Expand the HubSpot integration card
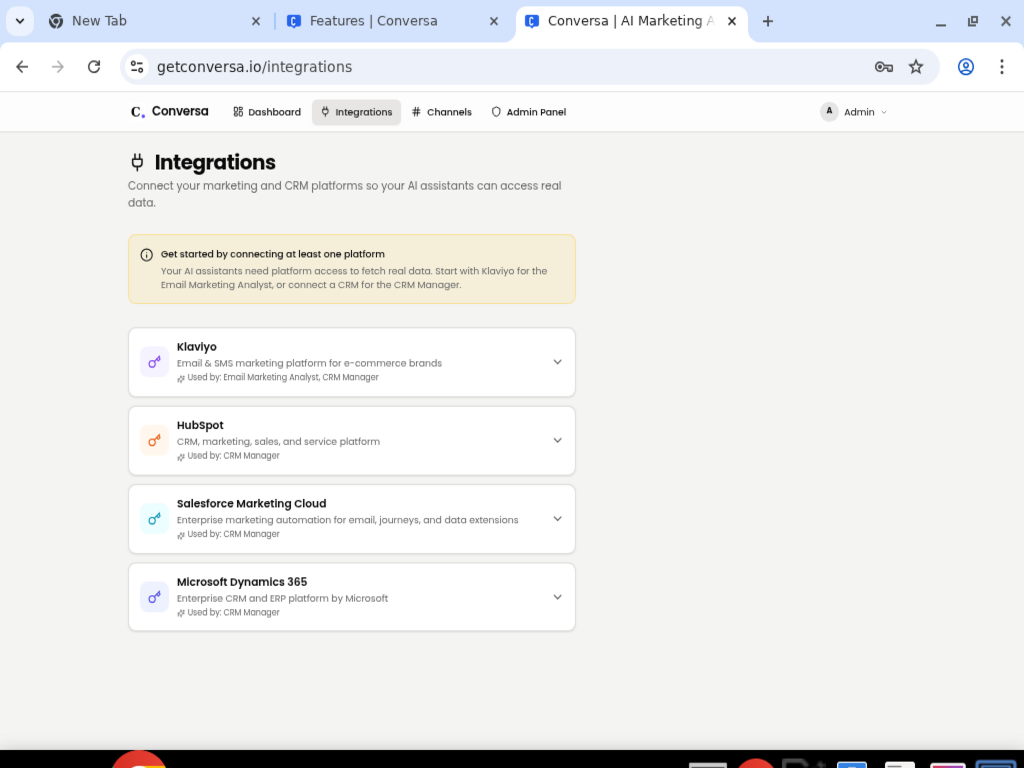 (x=558, y=440)
